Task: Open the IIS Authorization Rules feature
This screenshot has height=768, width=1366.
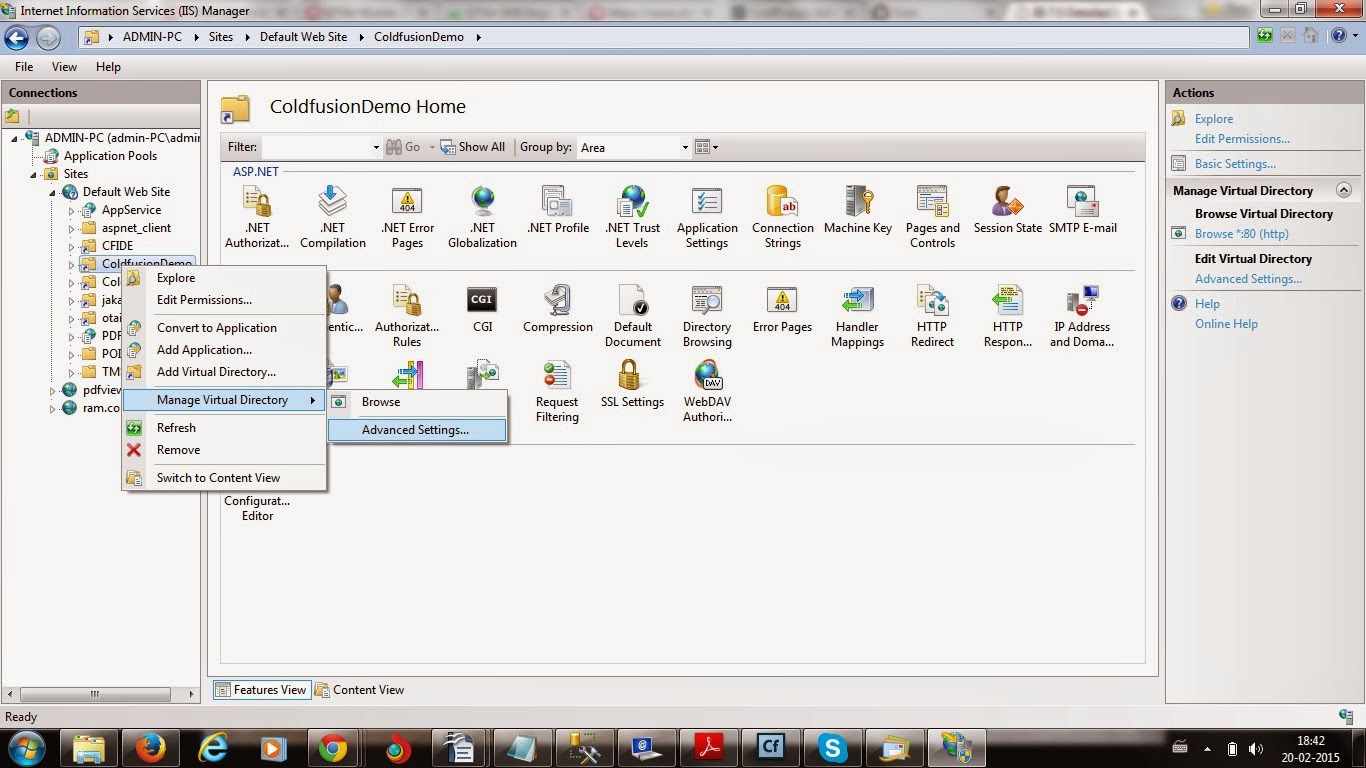Action: (407, 316)
